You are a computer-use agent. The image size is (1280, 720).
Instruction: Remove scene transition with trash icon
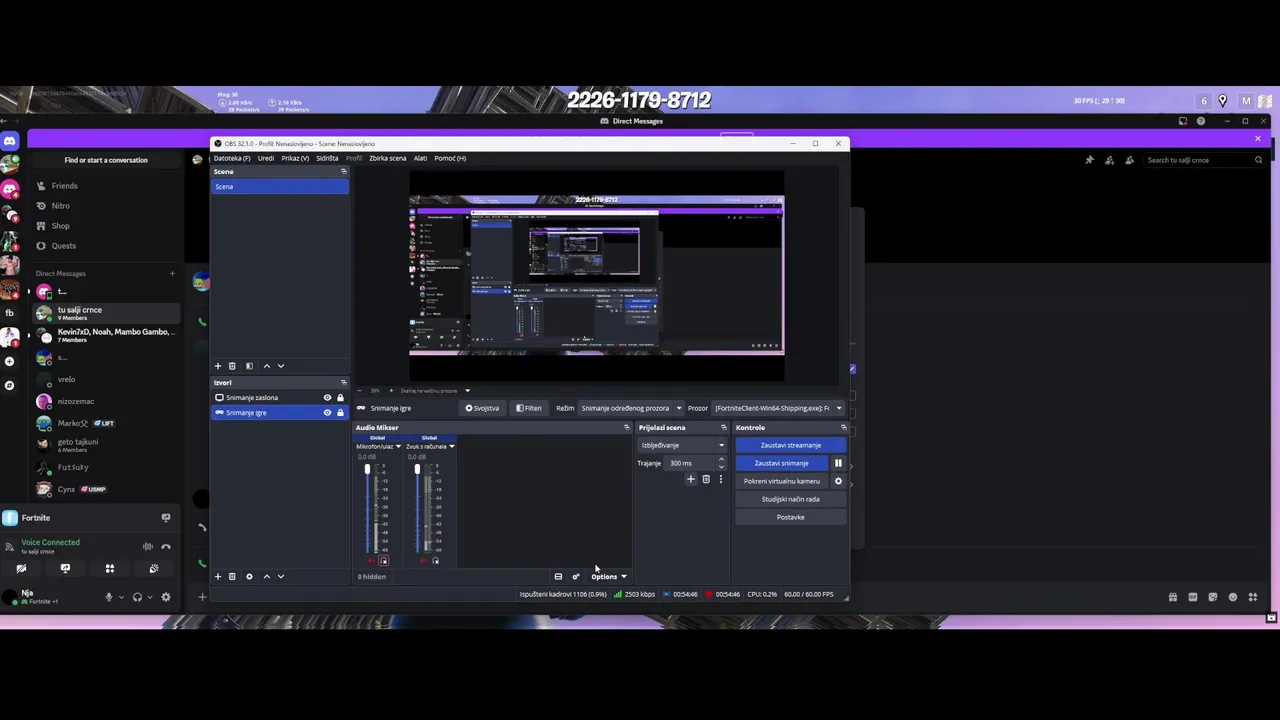click(x=705, y=479)
